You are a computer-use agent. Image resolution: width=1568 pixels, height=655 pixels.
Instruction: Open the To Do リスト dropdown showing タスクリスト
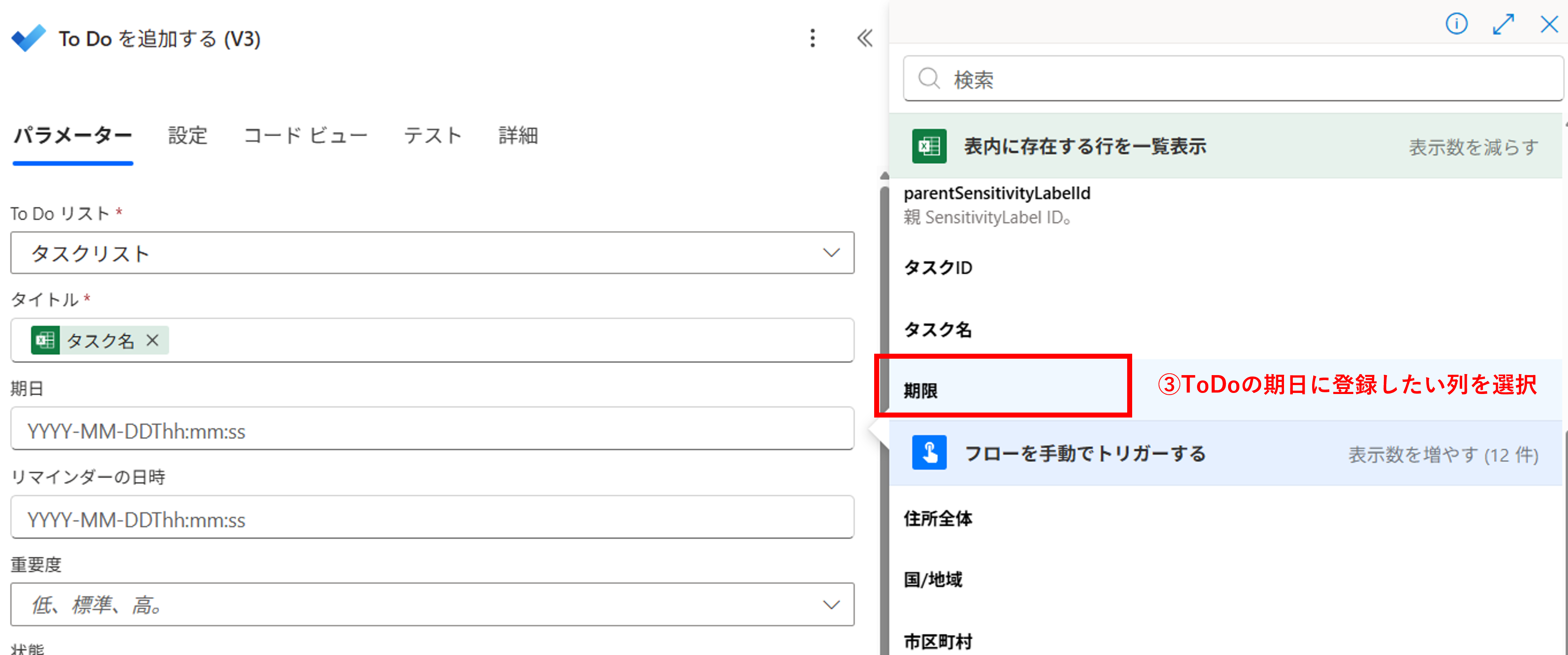pos(432,253)
